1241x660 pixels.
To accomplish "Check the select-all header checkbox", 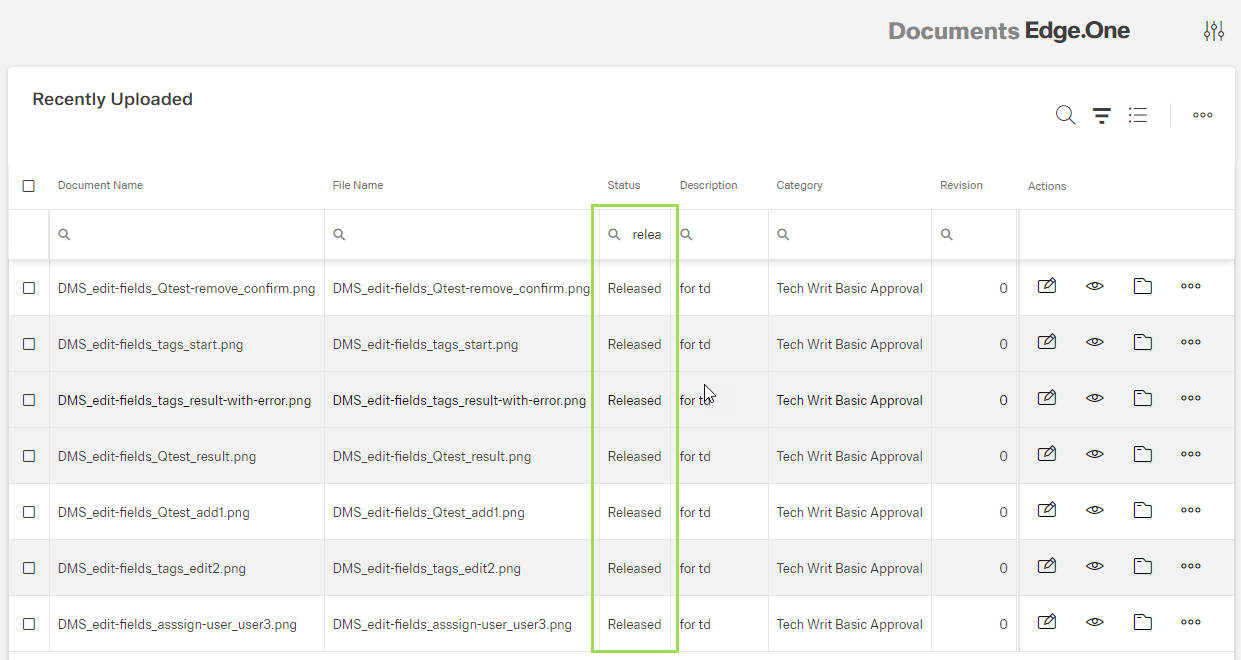I will click(x=29, y=186).
